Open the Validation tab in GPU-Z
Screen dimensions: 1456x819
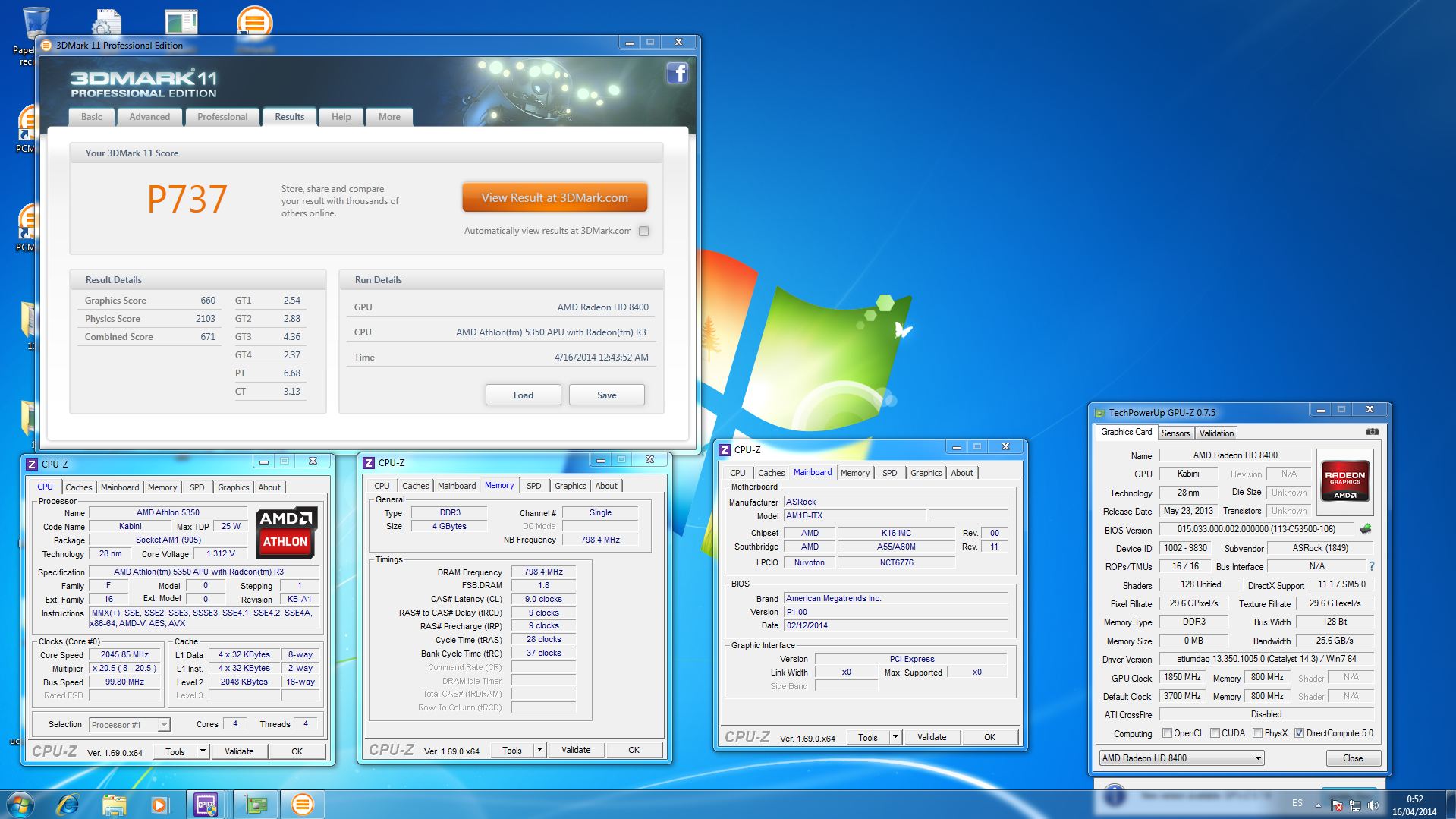point(1216,433)
